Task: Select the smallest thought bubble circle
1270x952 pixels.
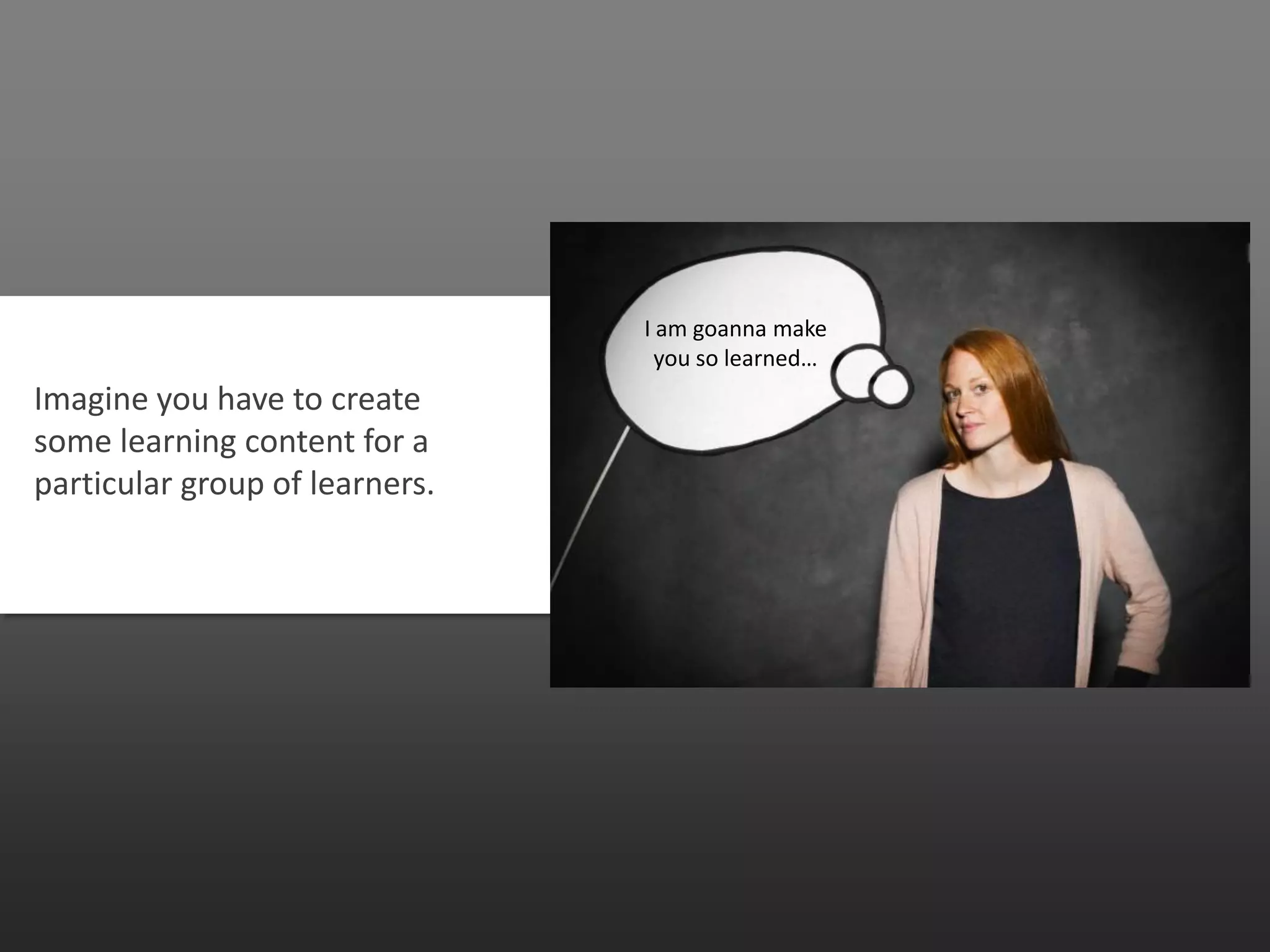Action: pyautogui.click(x=890, y=387)
